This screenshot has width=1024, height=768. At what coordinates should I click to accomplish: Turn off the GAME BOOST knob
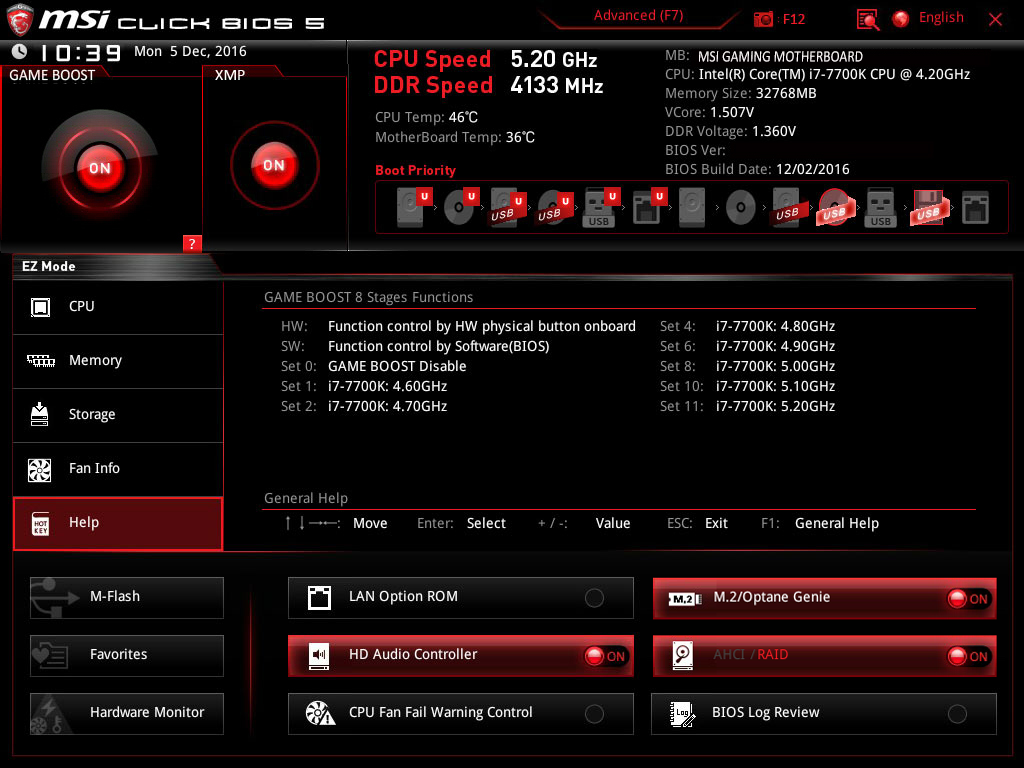[100, 168]
